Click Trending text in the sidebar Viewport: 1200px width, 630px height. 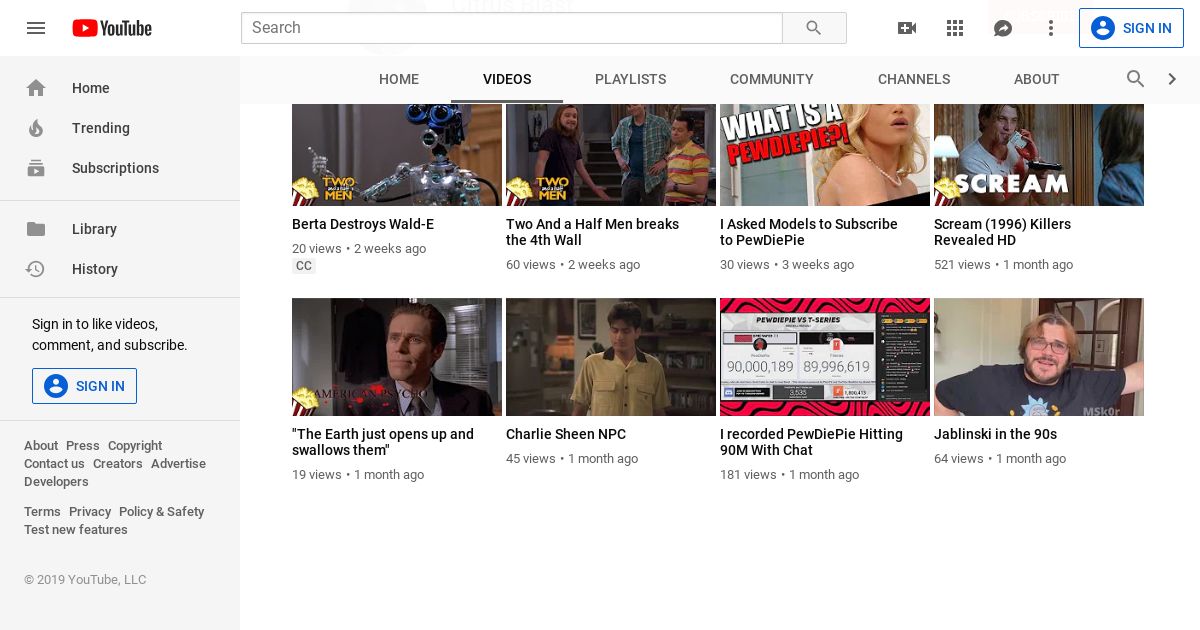click(x=101, y=128)
